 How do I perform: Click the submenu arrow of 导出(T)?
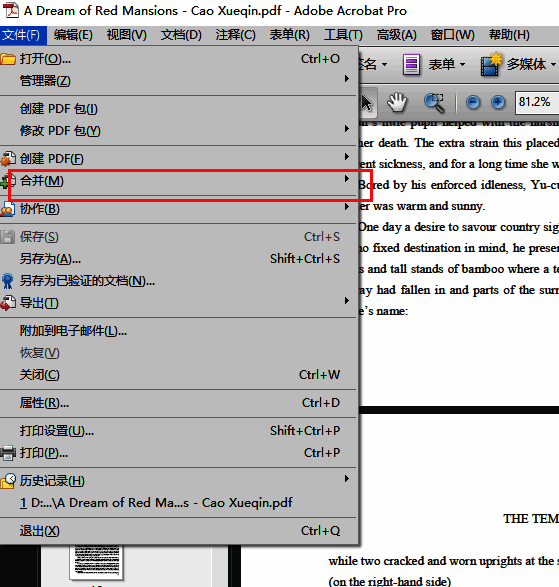(347, 301)
